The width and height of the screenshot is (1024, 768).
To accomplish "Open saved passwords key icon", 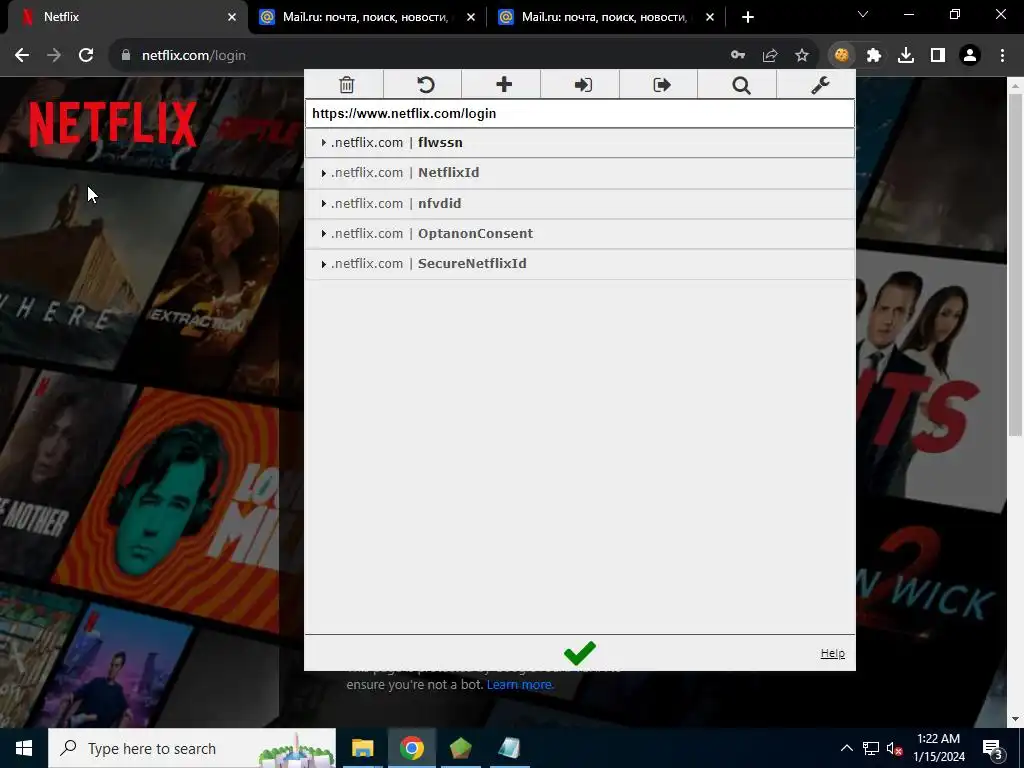I will pos(738,56).
